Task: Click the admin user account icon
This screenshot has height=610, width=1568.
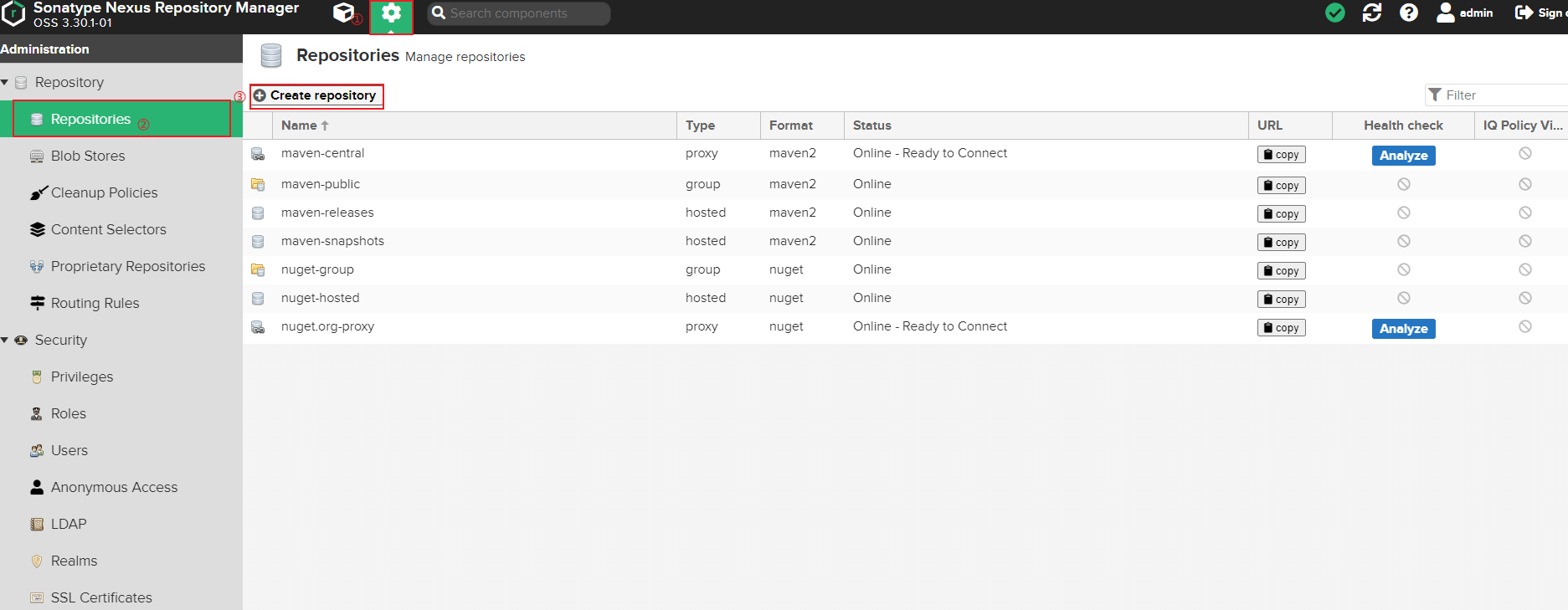Action: [1446, 13]
